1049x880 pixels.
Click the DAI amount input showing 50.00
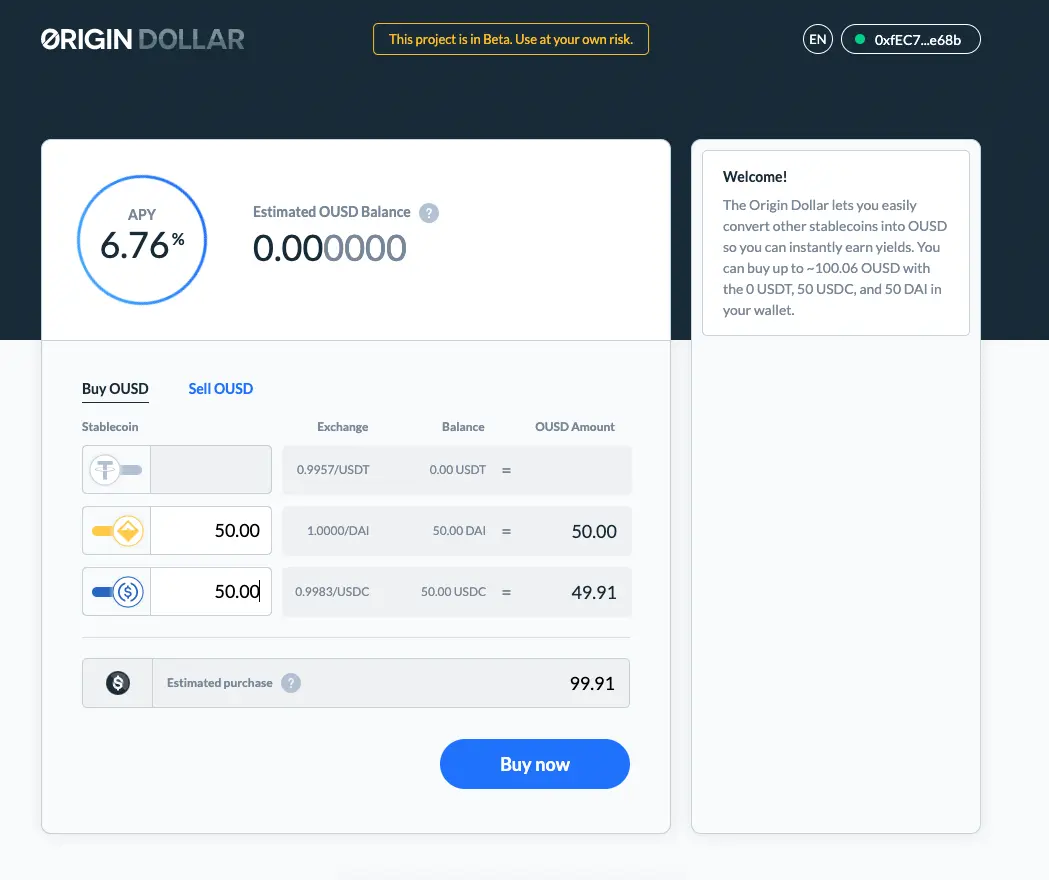pos(211,531)
